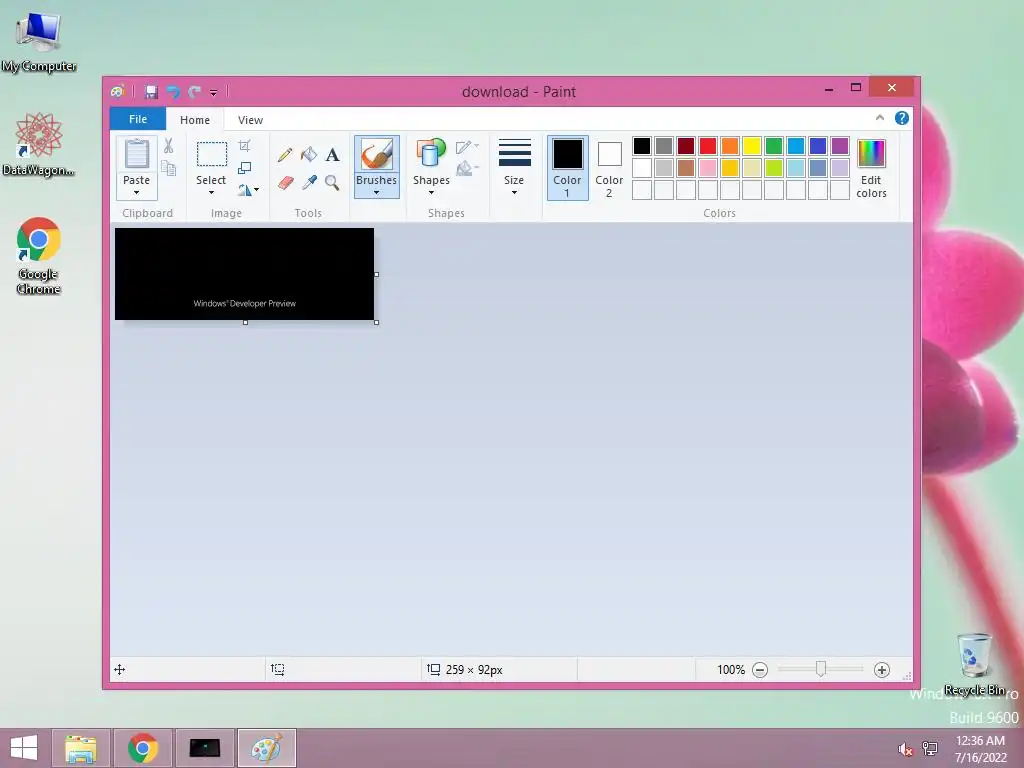The image size is (1024, 768).
Task: Select the Text tool
Action: point(332,155)
